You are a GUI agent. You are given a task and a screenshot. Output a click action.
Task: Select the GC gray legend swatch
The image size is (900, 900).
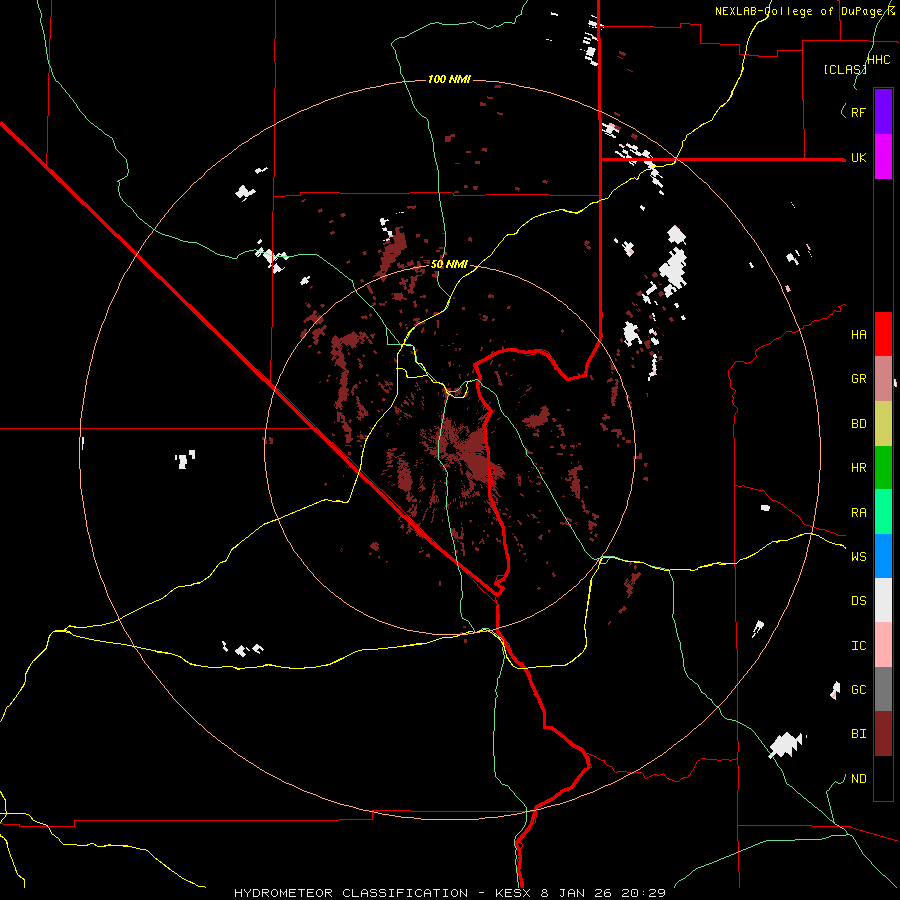(x=883, y=689)
